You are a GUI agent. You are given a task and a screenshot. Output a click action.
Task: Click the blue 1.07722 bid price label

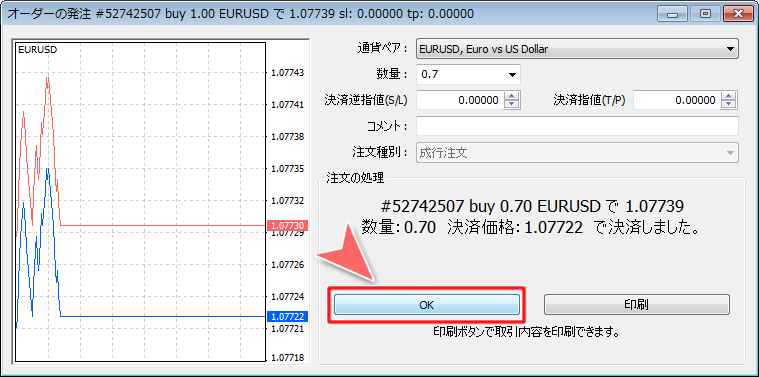(x=288, y=317)
